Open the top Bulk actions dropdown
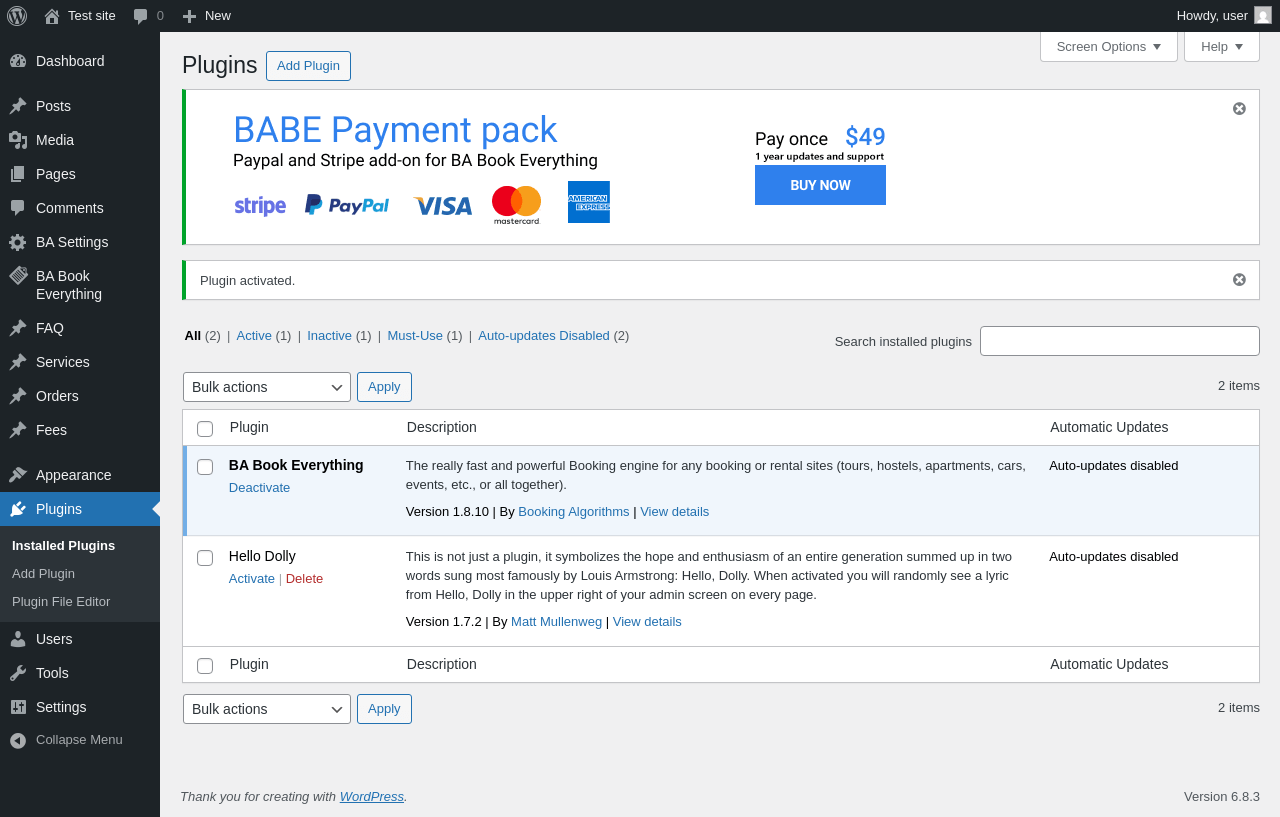Viewport: 1280px width, 817px height. coord(267,387)
